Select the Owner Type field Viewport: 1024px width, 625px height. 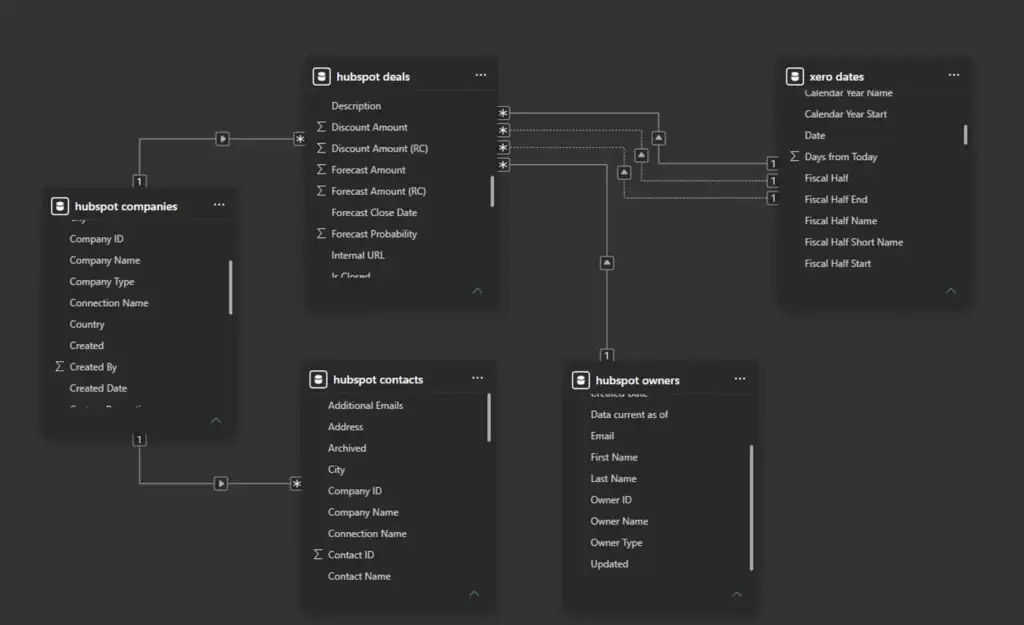pyautogui.click(x=616, y=543)
